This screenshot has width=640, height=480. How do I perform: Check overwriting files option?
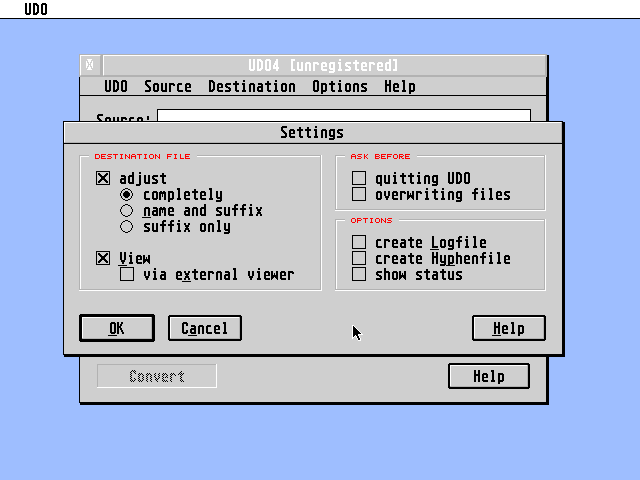pyautogui.click(x=359, y=194)
